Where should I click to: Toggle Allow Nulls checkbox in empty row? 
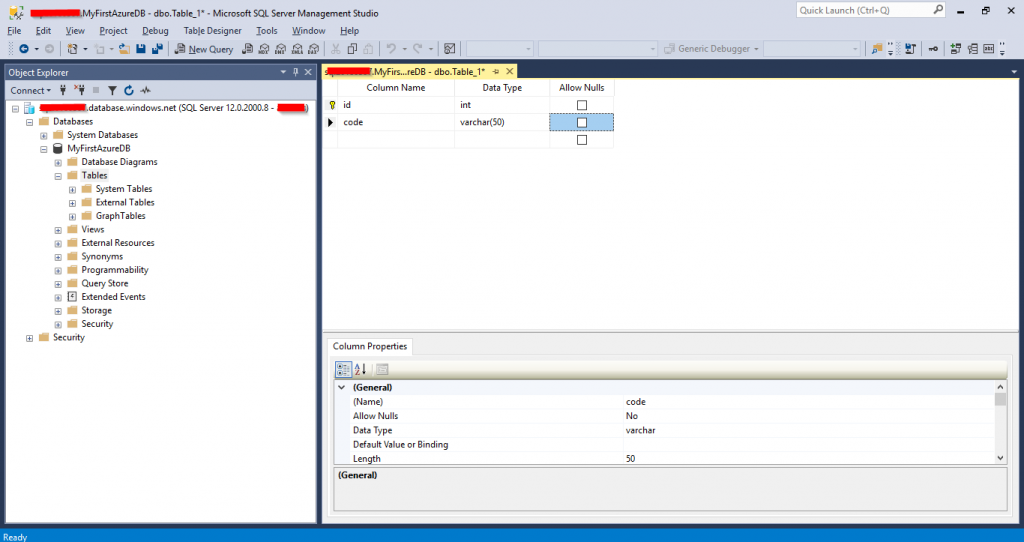pyautogui.click(x=582, y=140)
